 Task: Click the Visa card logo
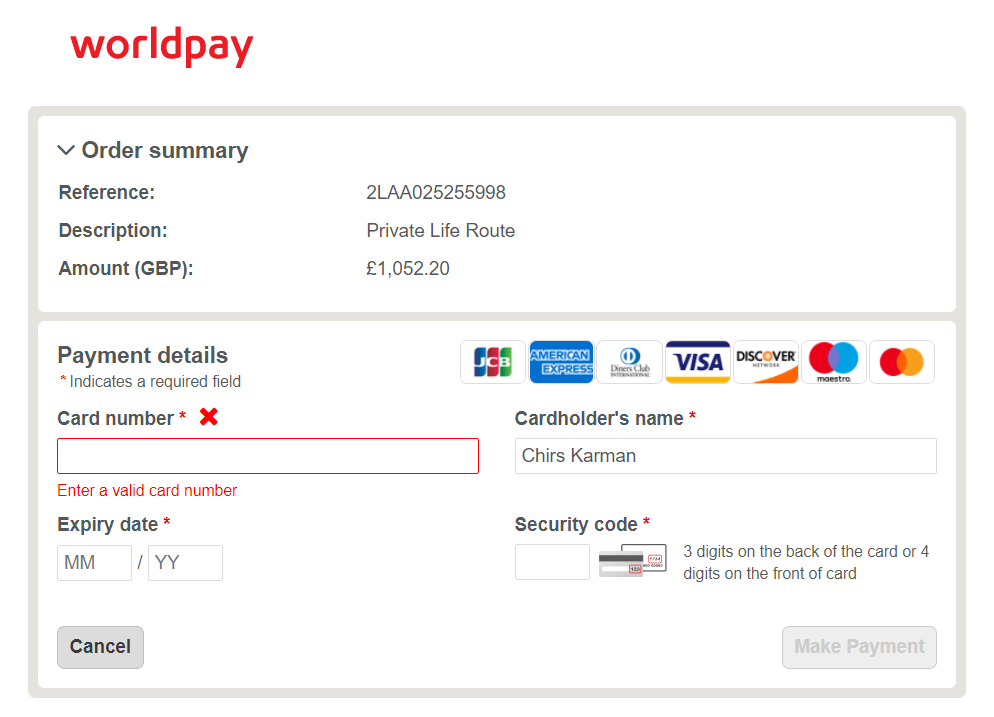coord(698,362)
